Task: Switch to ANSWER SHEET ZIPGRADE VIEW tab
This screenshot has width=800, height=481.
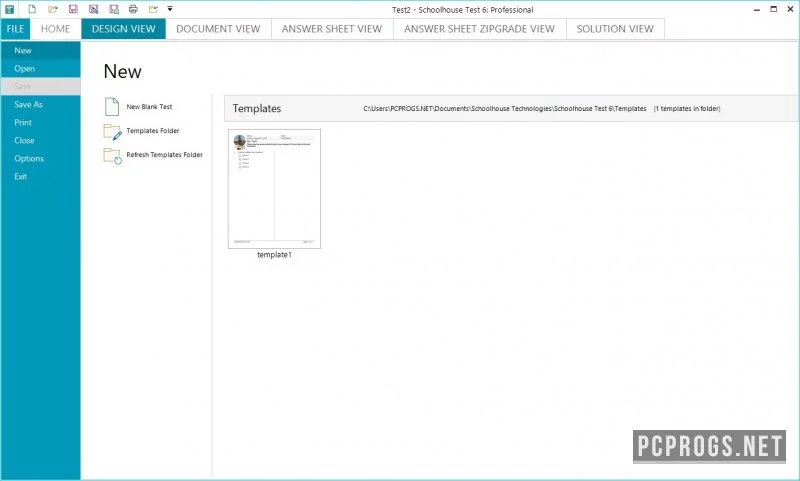Action: 480,29
